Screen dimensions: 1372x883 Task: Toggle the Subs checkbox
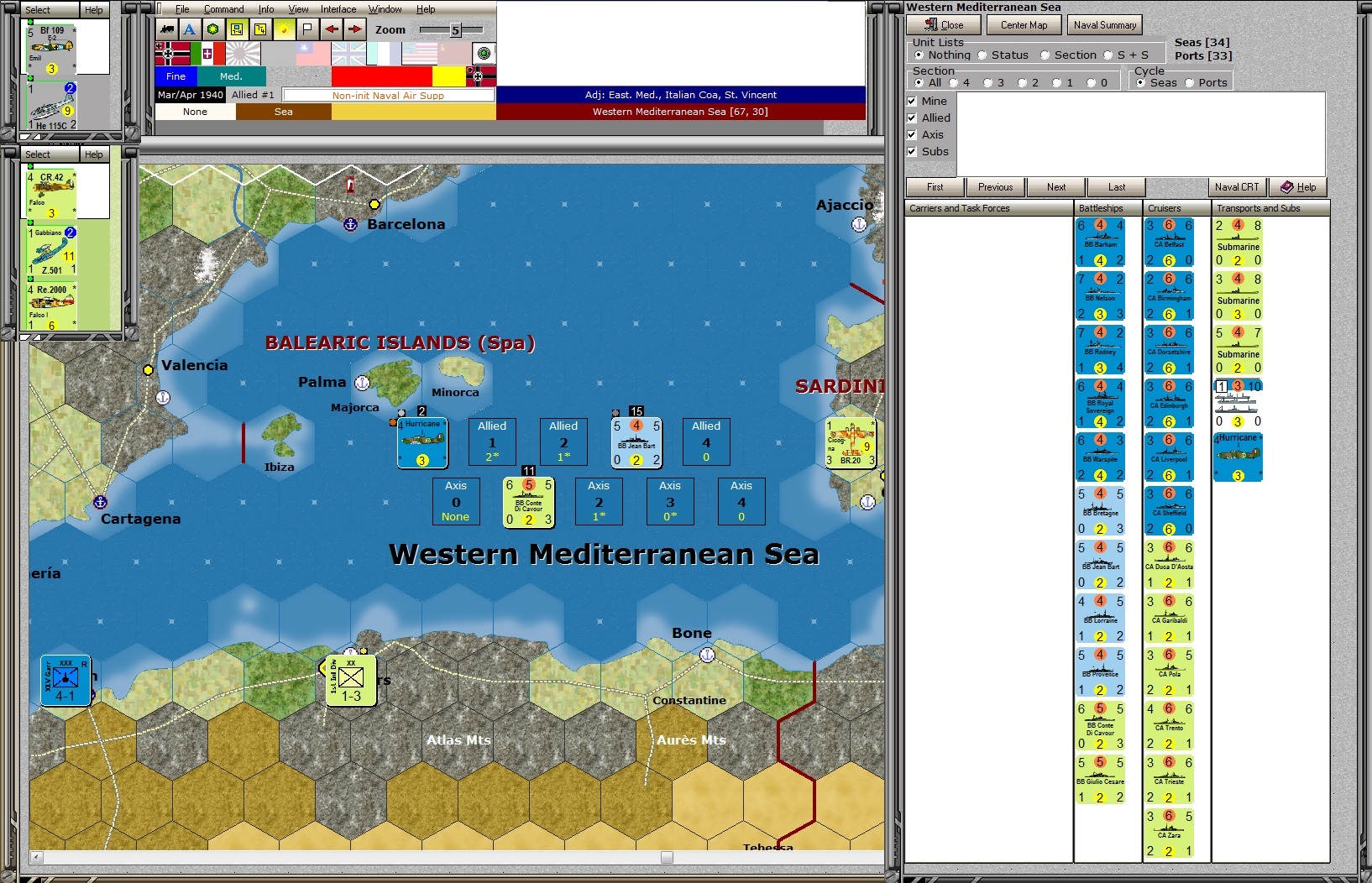(912, 152)
